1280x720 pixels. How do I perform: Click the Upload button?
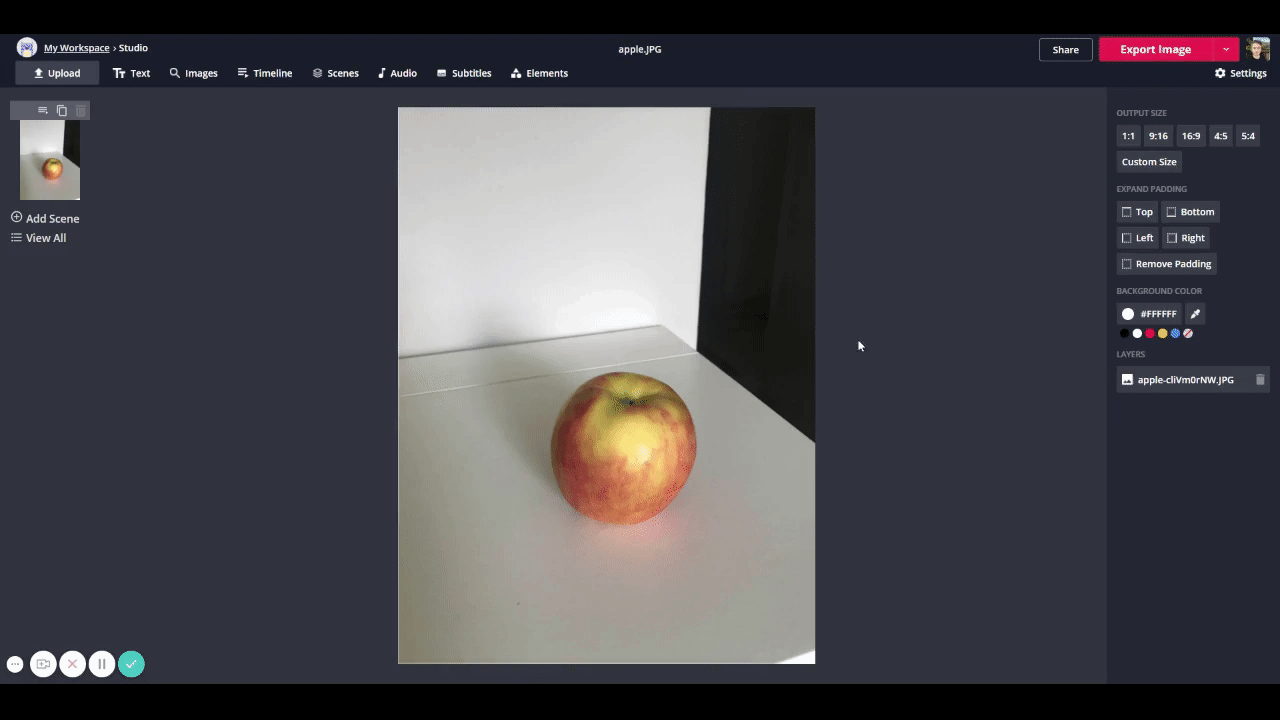pos(57,73)
